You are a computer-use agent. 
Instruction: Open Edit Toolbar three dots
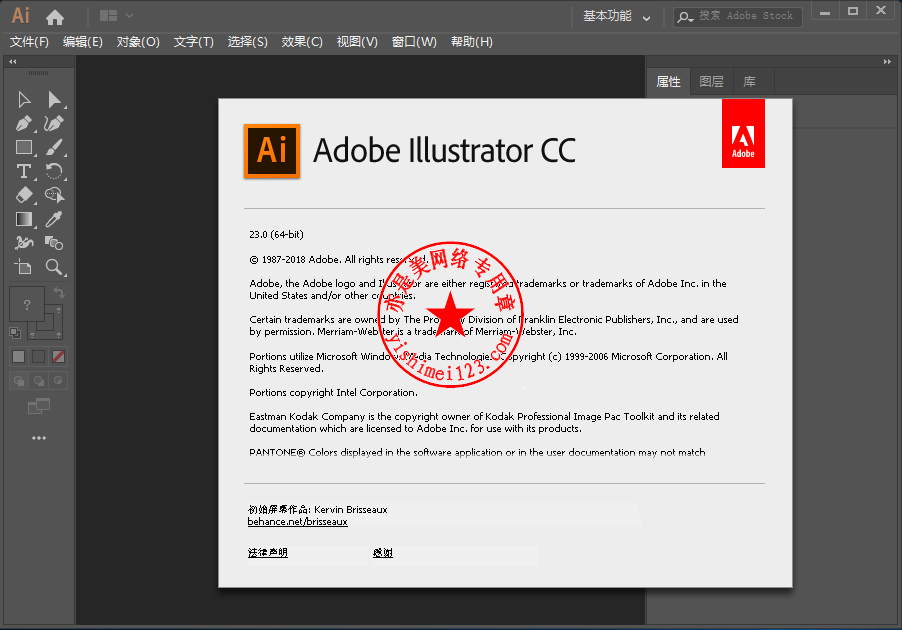point(39,438)
